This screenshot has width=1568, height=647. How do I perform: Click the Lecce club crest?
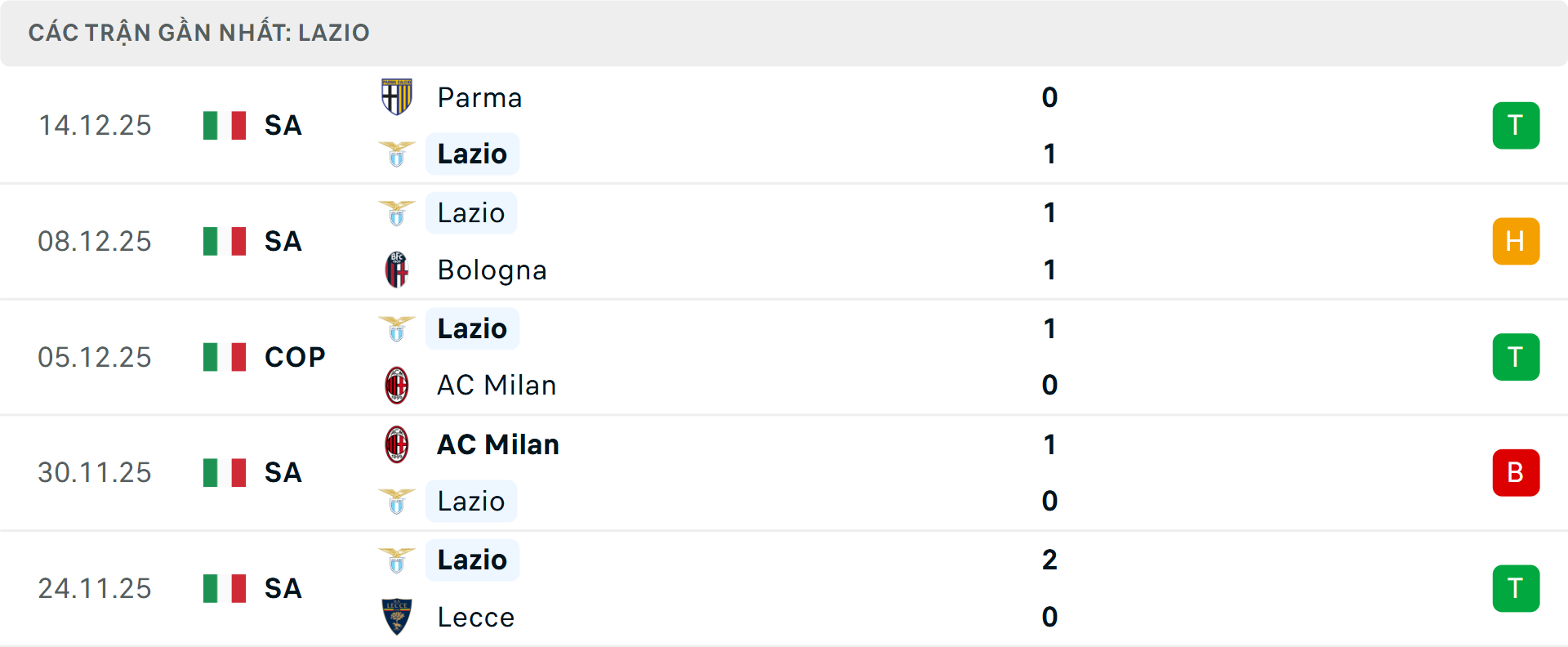(397, 617)
